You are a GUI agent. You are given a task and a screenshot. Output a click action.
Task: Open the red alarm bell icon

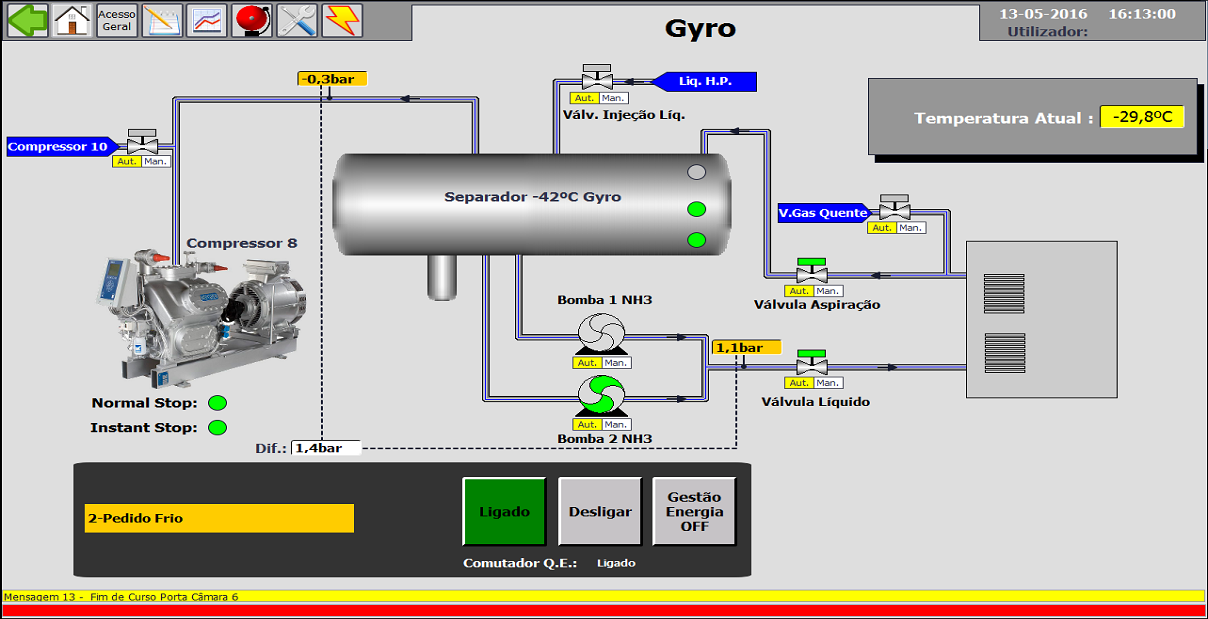252,20
